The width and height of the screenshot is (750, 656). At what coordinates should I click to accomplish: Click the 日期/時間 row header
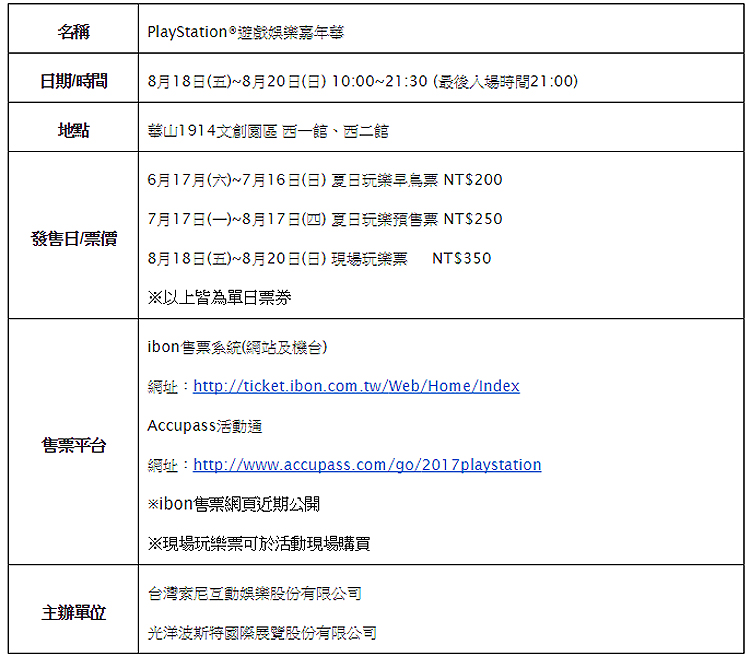[73, 81]
